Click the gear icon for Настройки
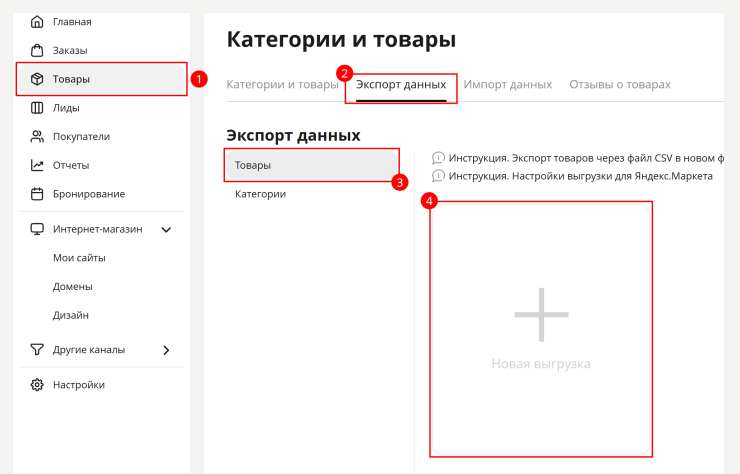The image size is (740, 474). pos(37,385)
